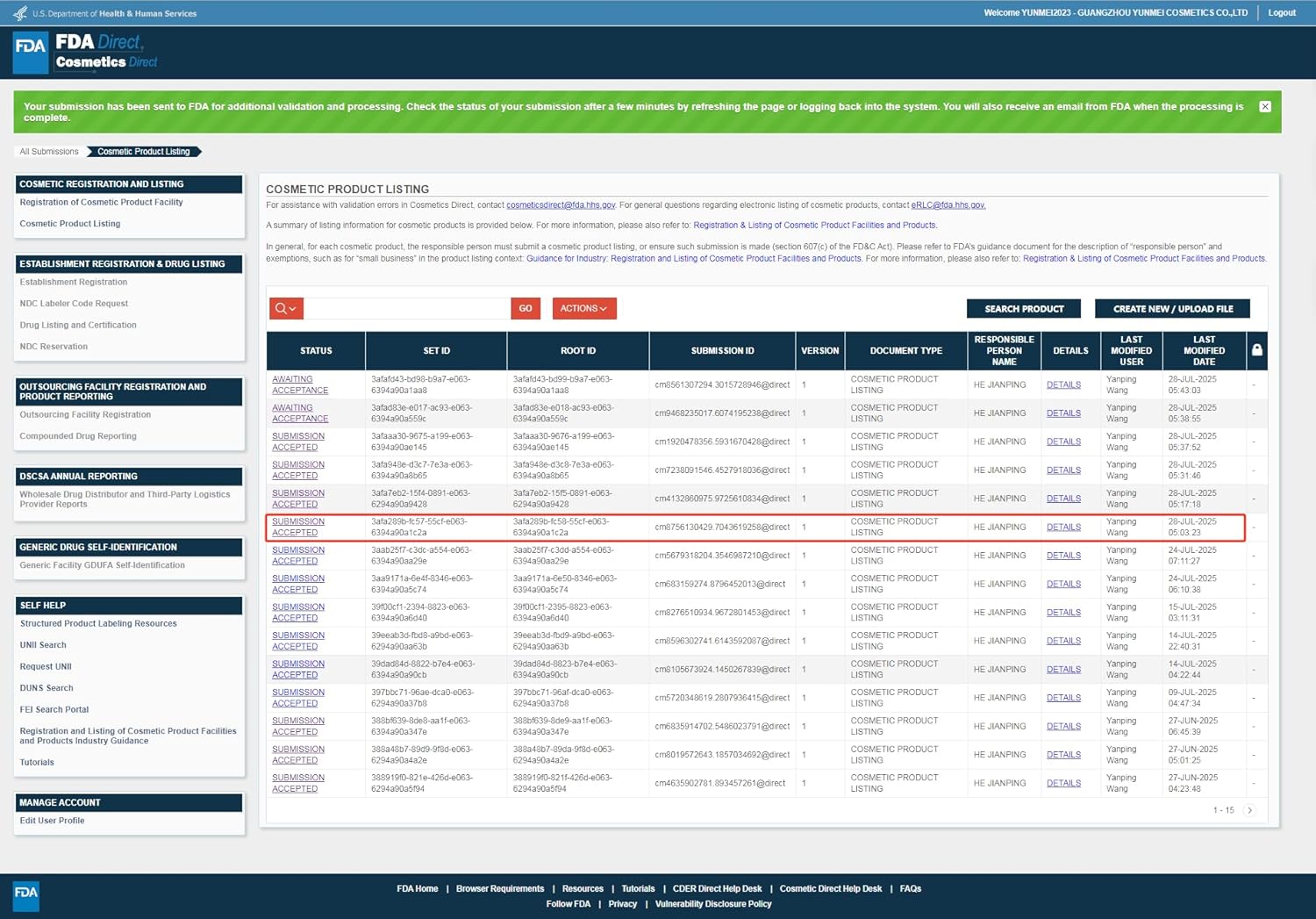
Task: Click Logout in top right
Action: click(x=1281, y=13)
